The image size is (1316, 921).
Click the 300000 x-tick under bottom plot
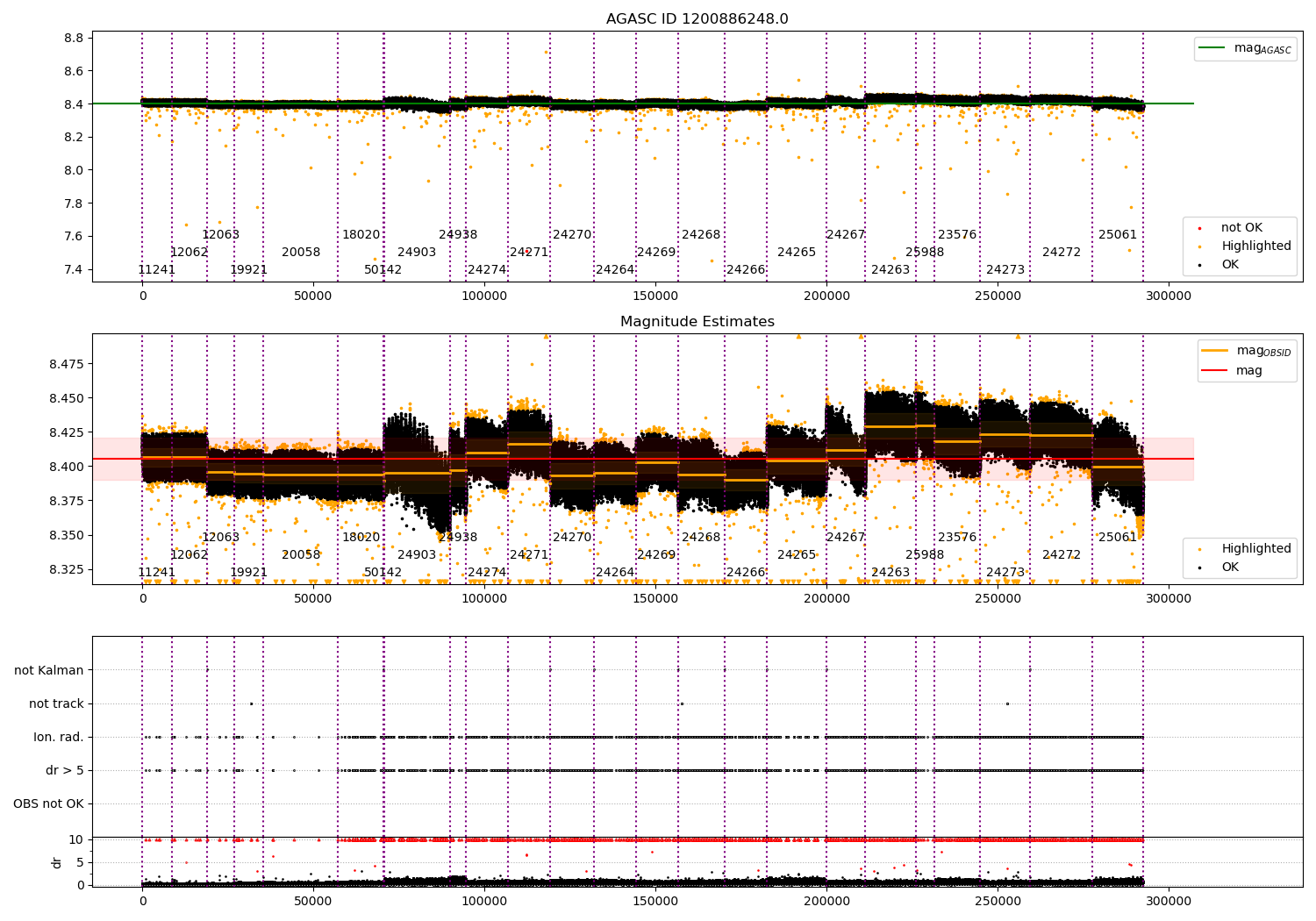click(1169, 901)
